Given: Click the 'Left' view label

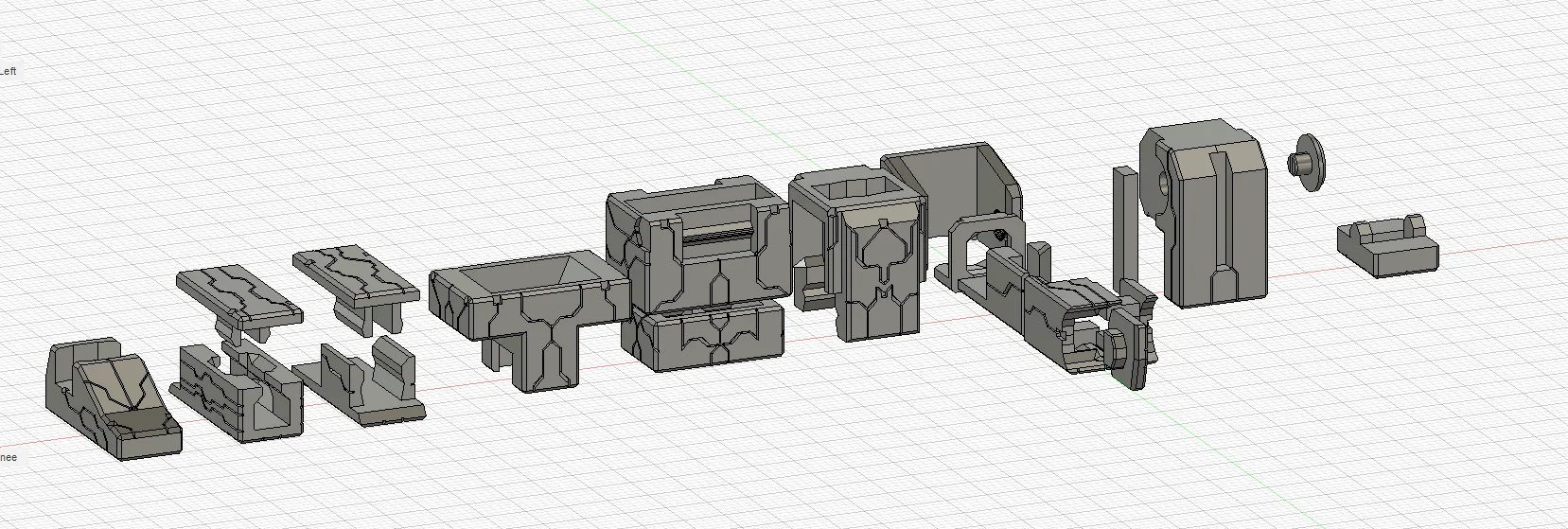Looking at the screenshot, I should pyautogui.click(x=9, y=71).
